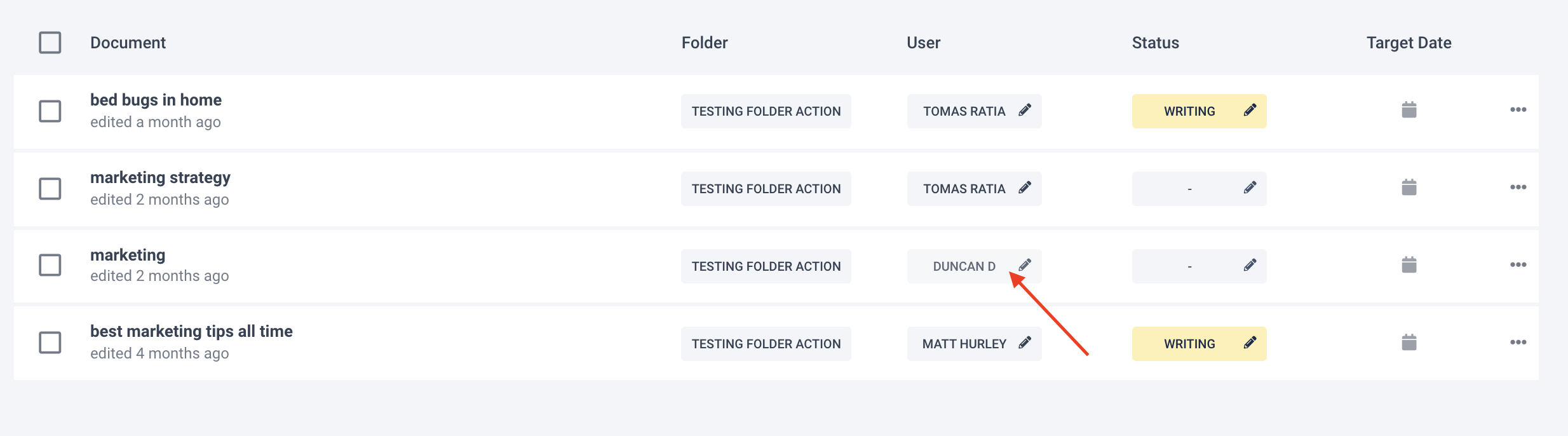Check the bed bugs in home checkbox
Image resolution: width=1568 pixels, height=436 pixels.
coord(50,111)
